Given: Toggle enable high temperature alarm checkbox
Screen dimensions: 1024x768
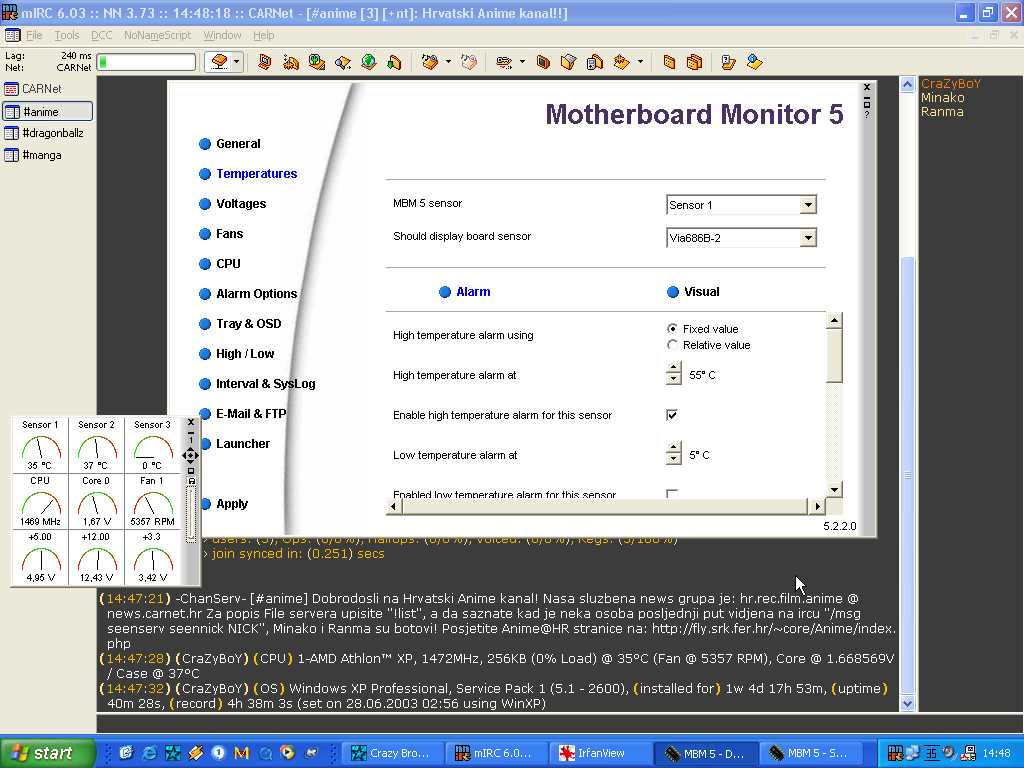Looking at the screenshot, I should [672, 415].
